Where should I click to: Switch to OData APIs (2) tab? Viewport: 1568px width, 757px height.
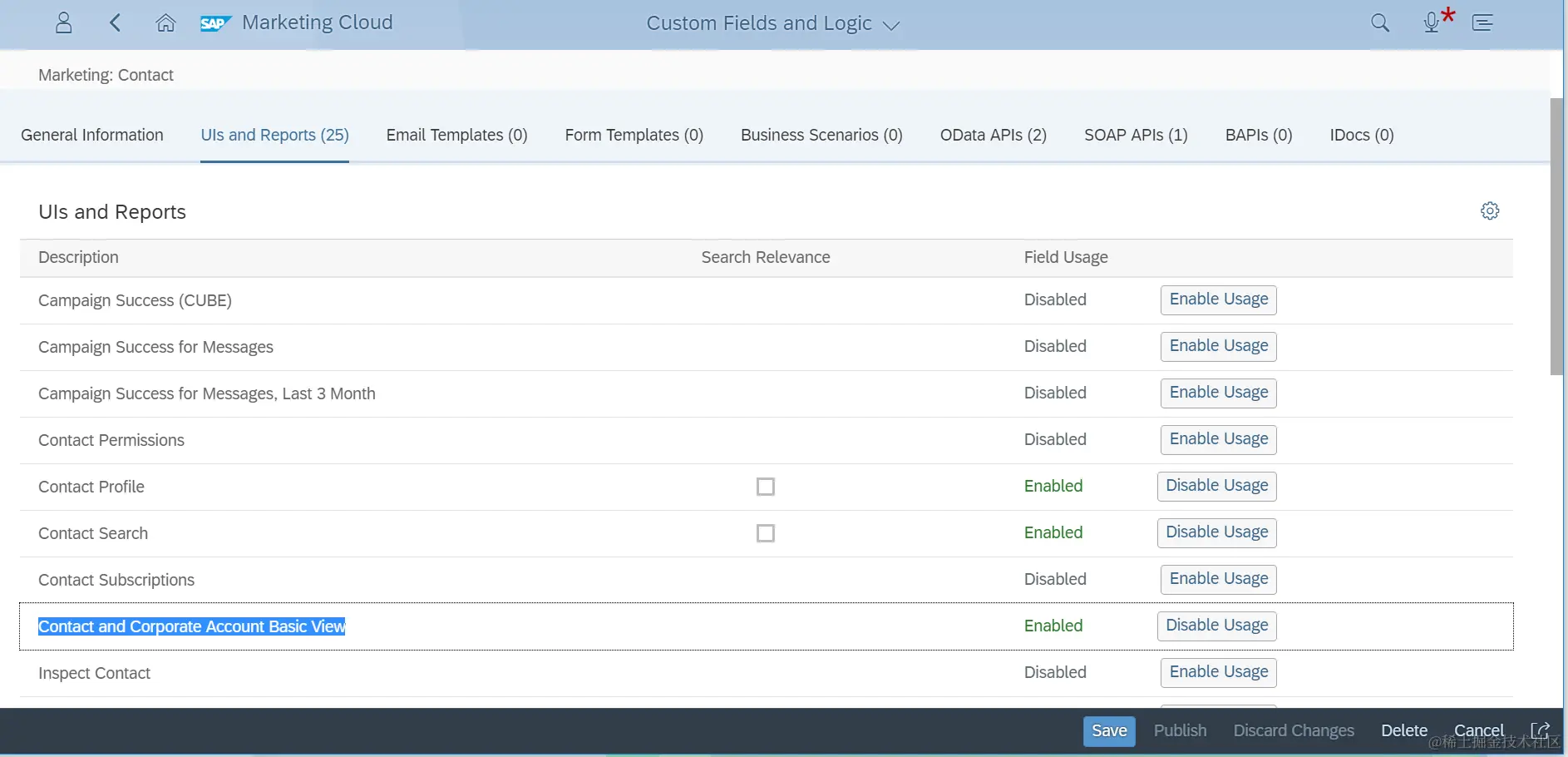pyautogui.click(x=994, y=135)
